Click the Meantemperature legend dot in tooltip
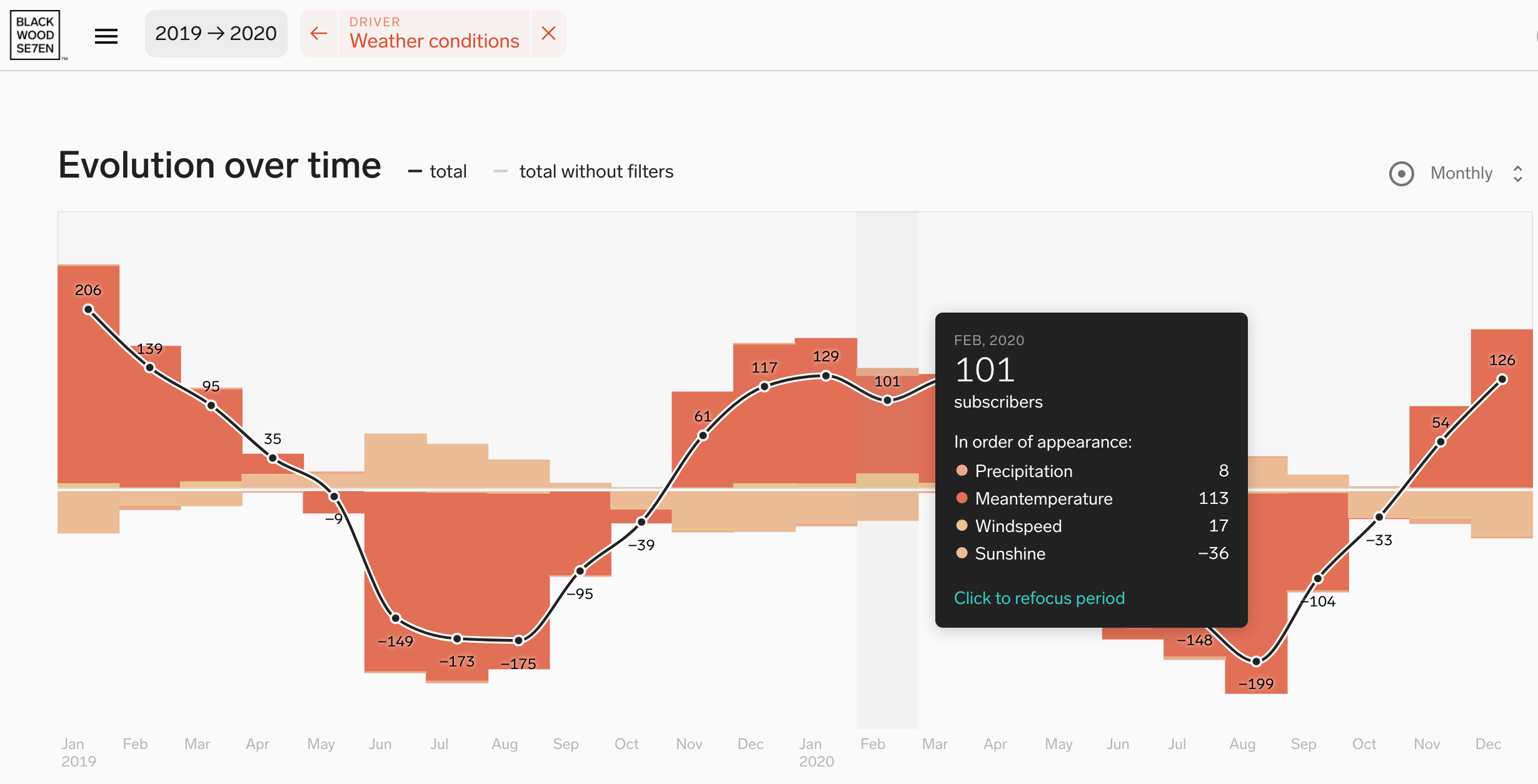This screenshot has height=784, width=1538. pyautogui.click(x=962, y=498)
